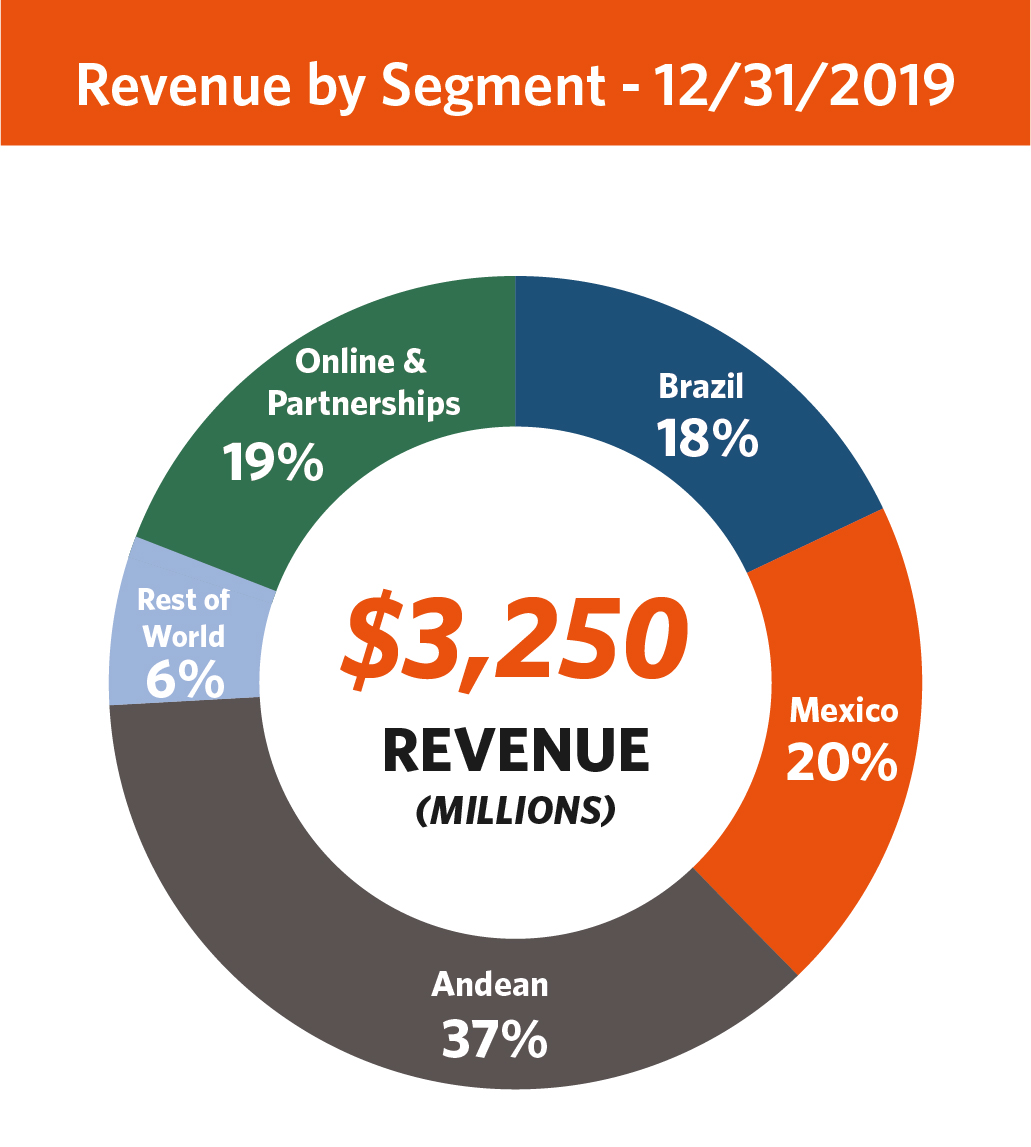Click the Andean segment label

pyautogui.click(x=490, y=984)
